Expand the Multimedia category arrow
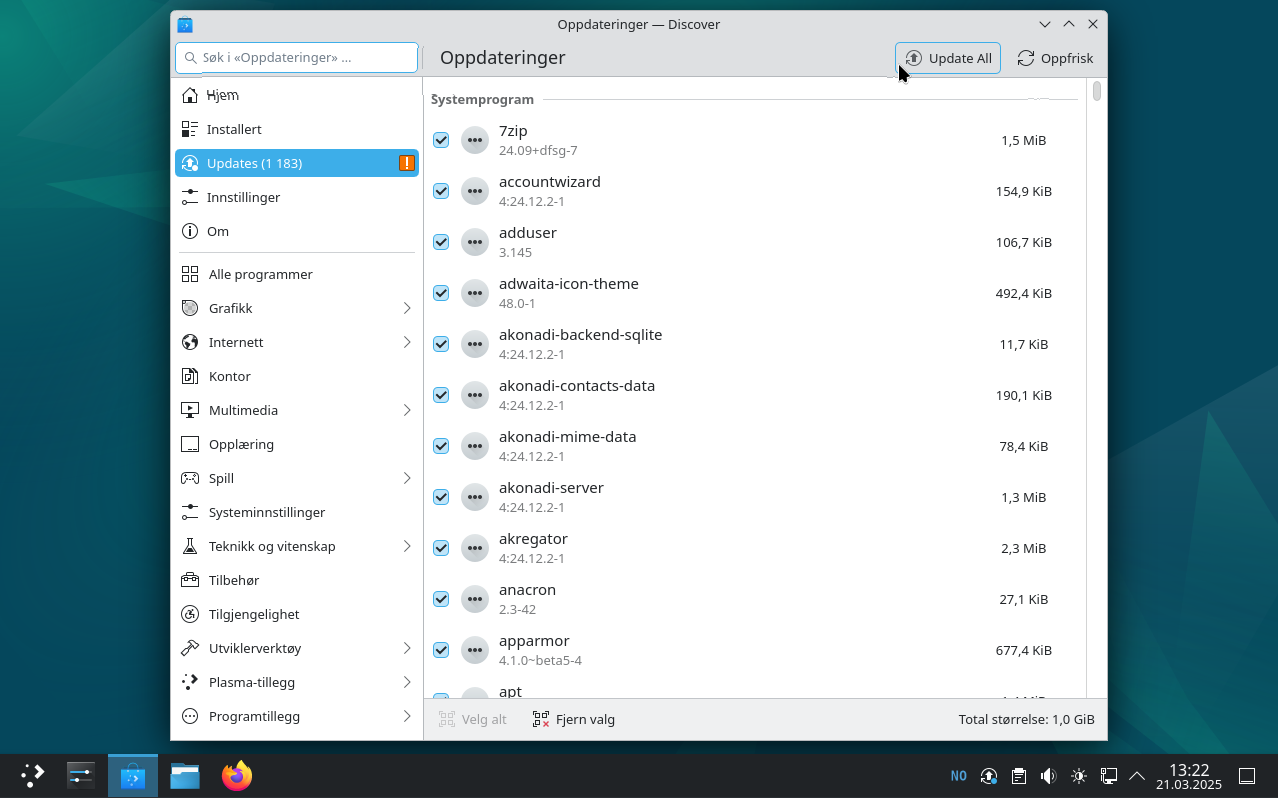This screenshot has height=798, width=1278. (407, 410)
